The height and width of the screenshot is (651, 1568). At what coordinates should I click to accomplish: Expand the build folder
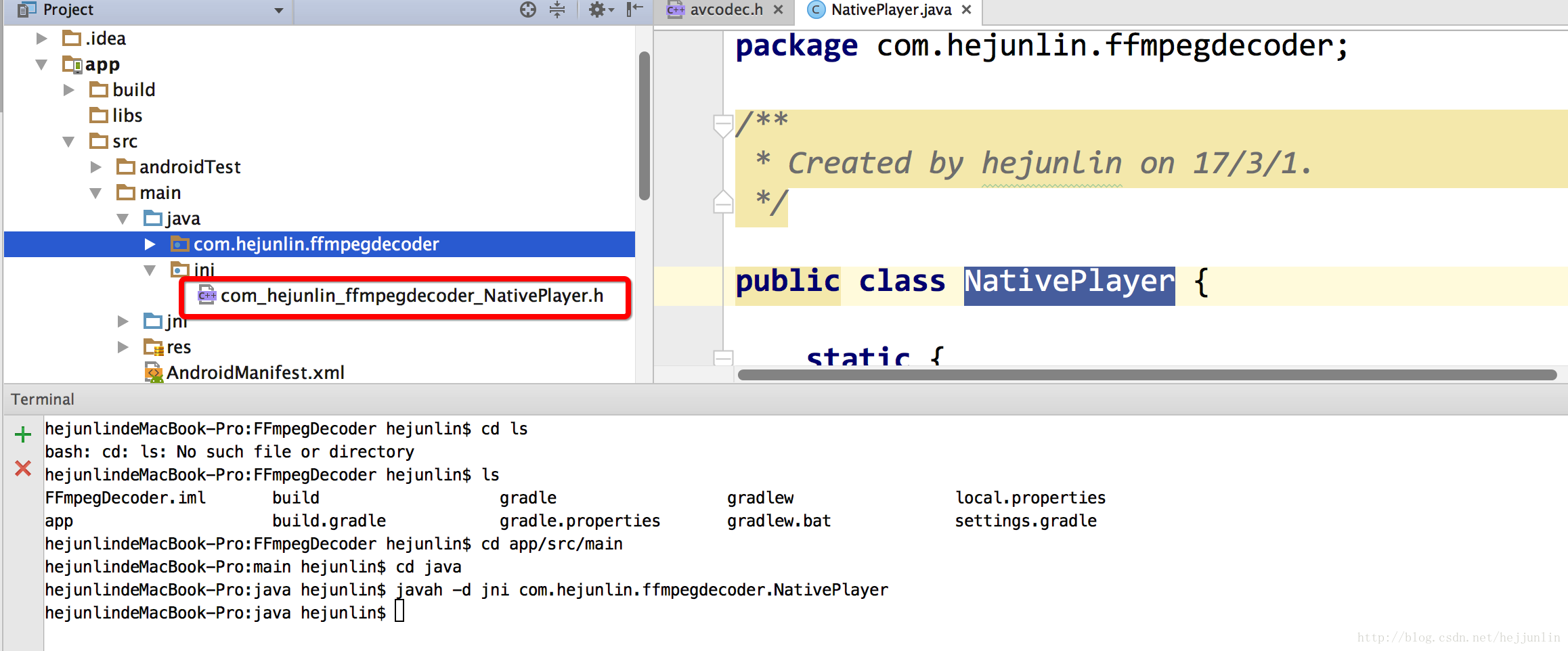click(x=69, y=90)
